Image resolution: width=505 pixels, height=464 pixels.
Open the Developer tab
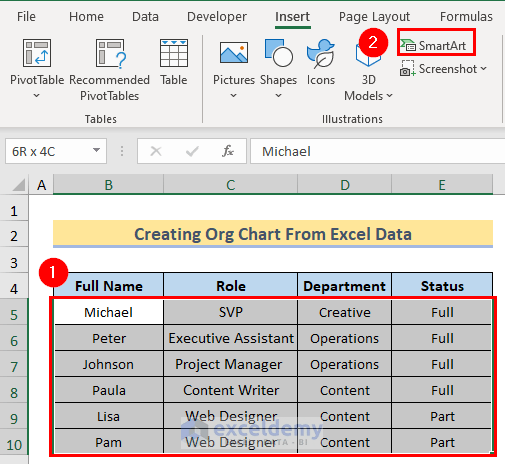click(217, 16)
